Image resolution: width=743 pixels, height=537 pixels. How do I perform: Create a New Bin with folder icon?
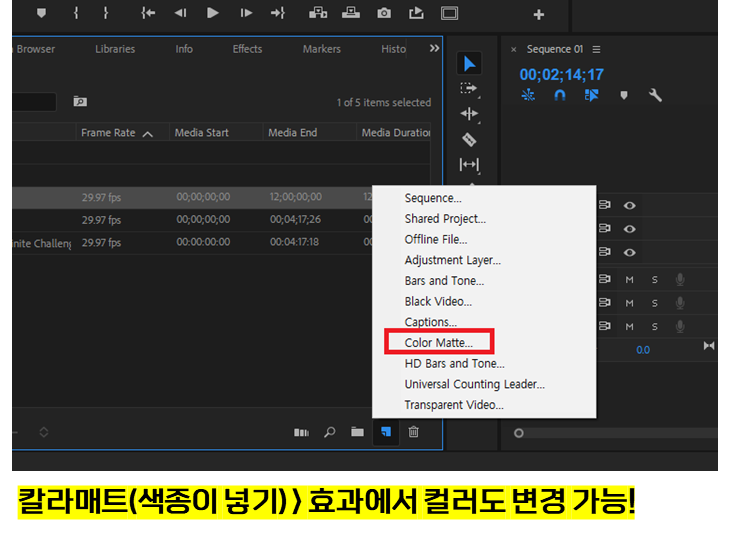pos(357,432)
